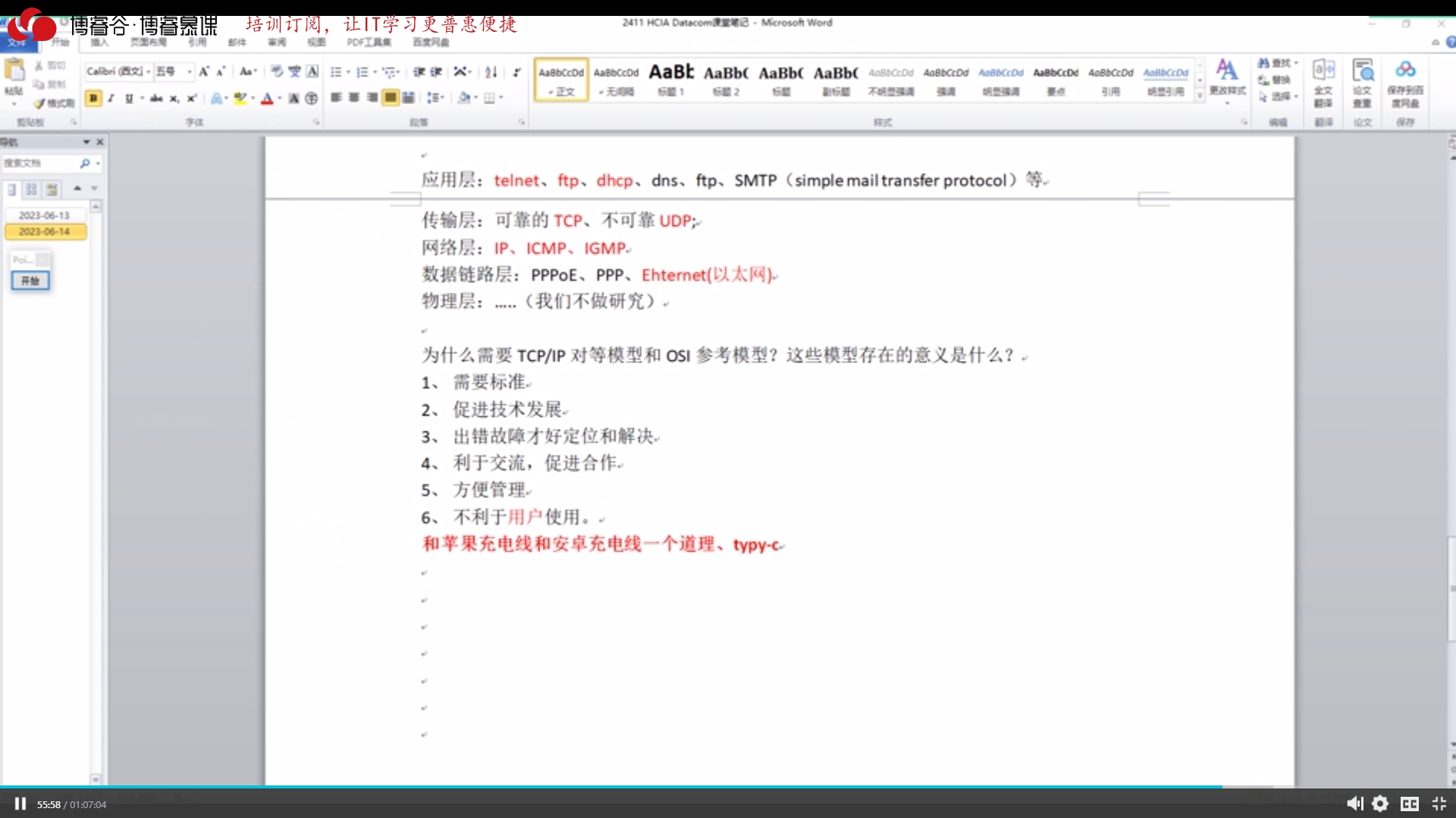Open the PDF tools ribbon tab

coord(369,42)
